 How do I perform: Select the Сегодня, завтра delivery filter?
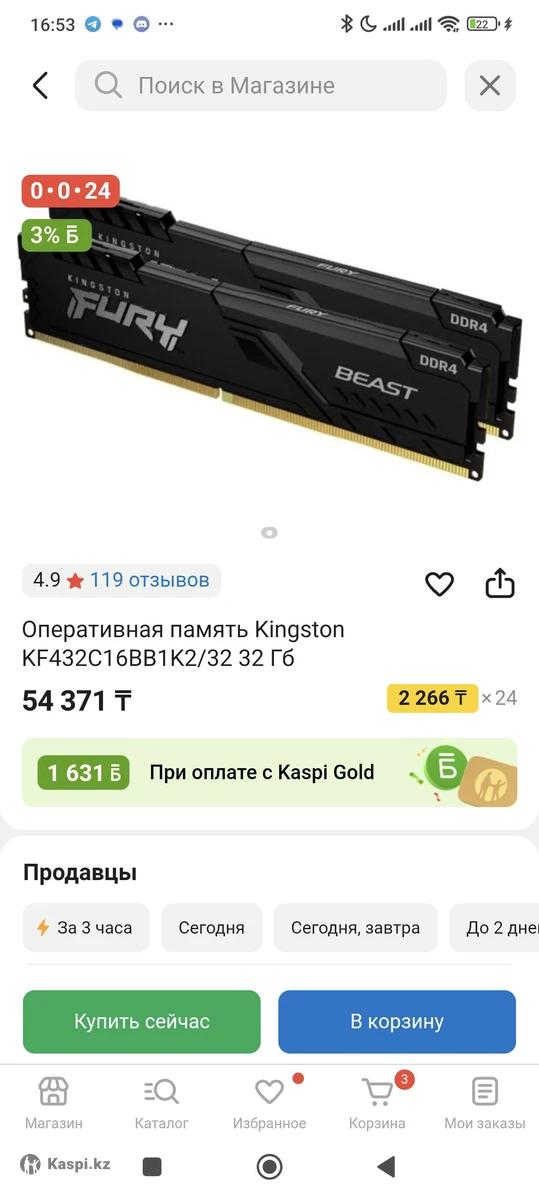coord(356,928)
